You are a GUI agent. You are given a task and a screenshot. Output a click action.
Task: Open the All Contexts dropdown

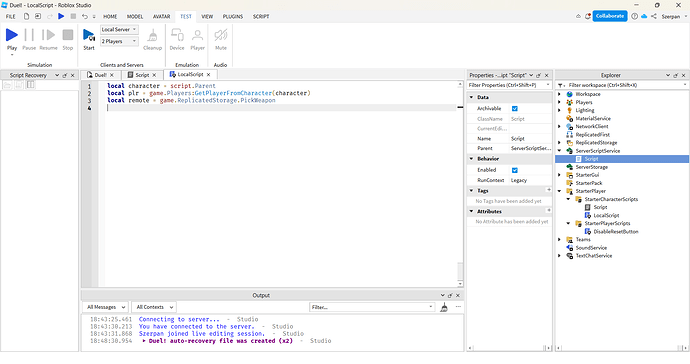[154, 307]
